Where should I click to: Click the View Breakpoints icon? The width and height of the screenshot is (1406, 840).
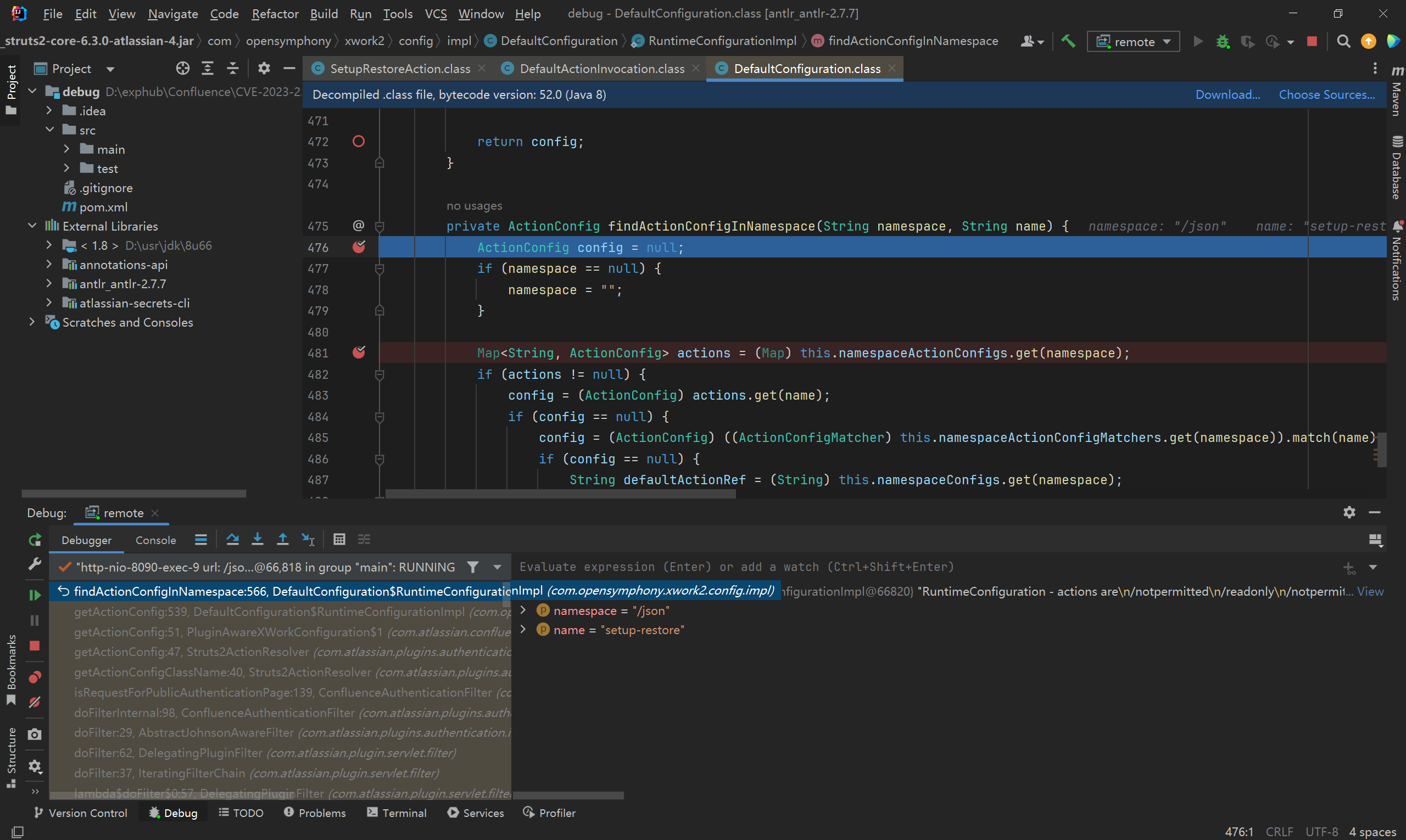click(35, 677)
